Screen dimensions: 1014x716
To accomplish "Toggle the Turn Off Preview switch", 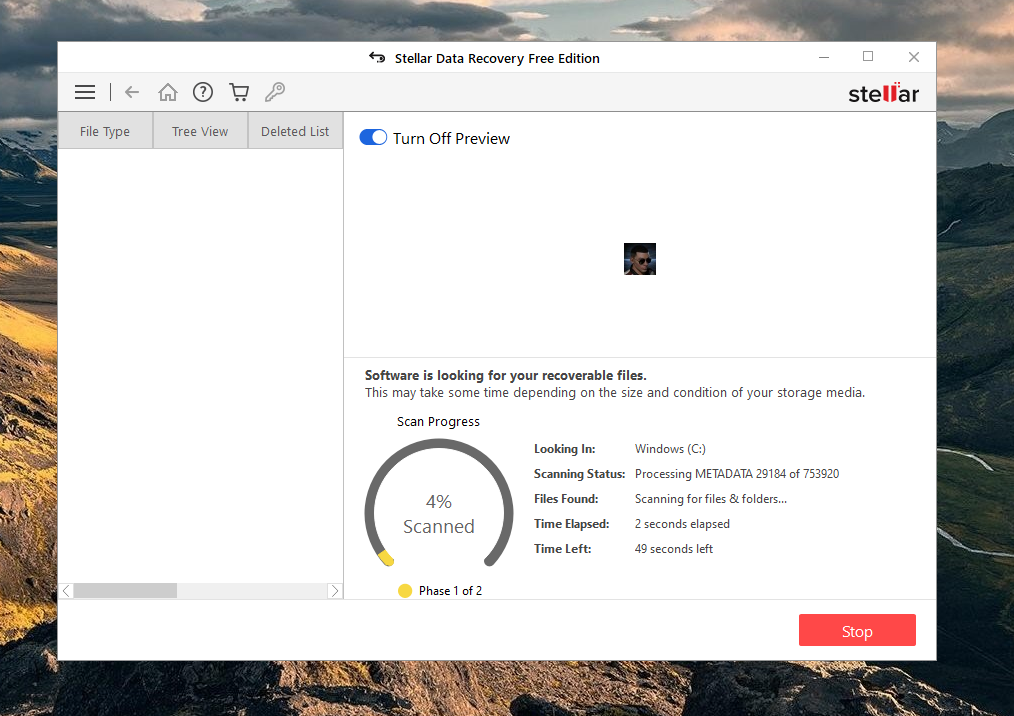I will 373,138.
